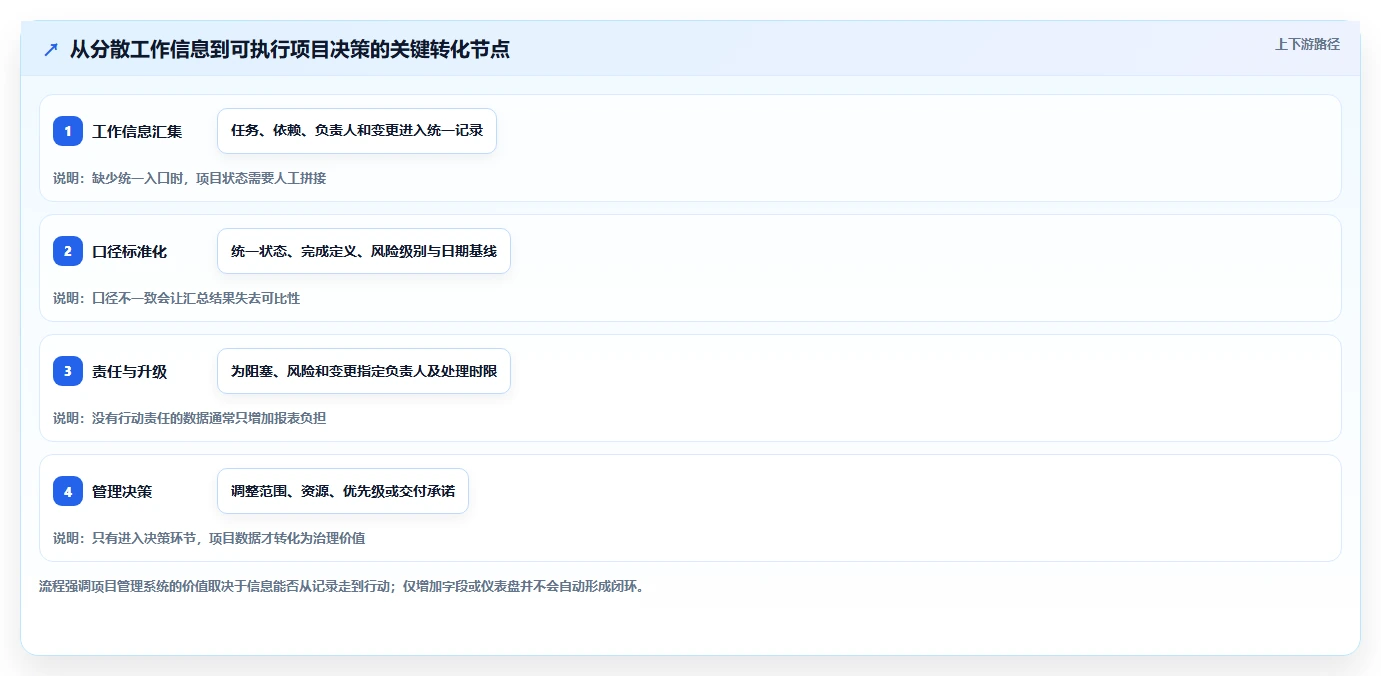Click the step 1 number badge
This screenshot has height=676, width=1381.
(x=68, y=131)
